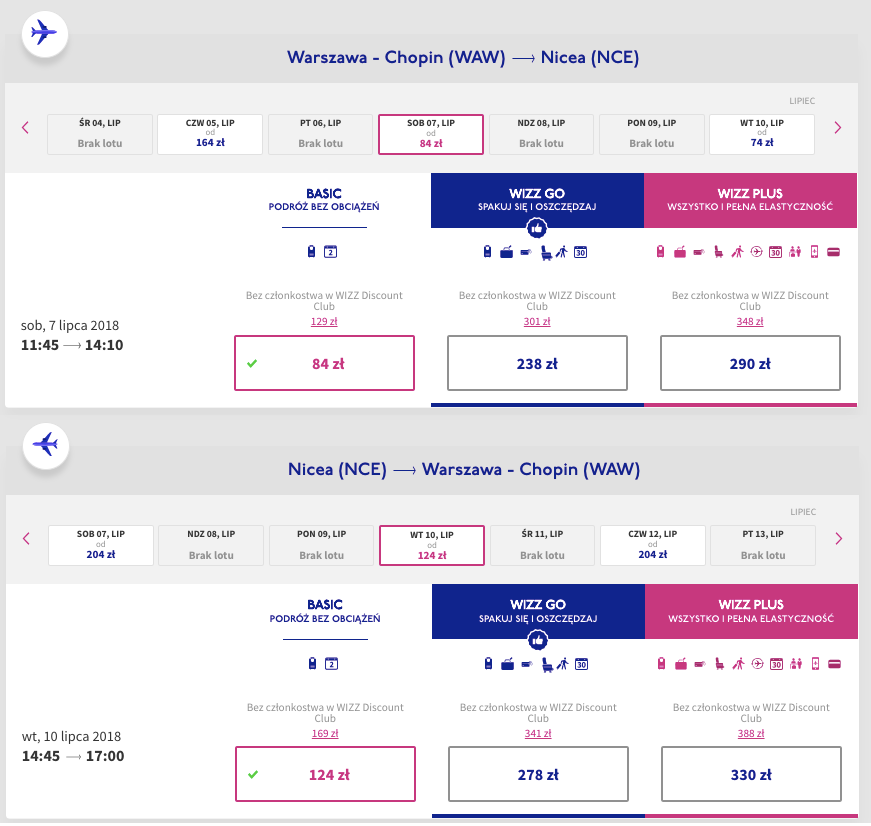
Task: Choose outbound WIZZ GO fare 238 zł
Action: coord(537,364)
